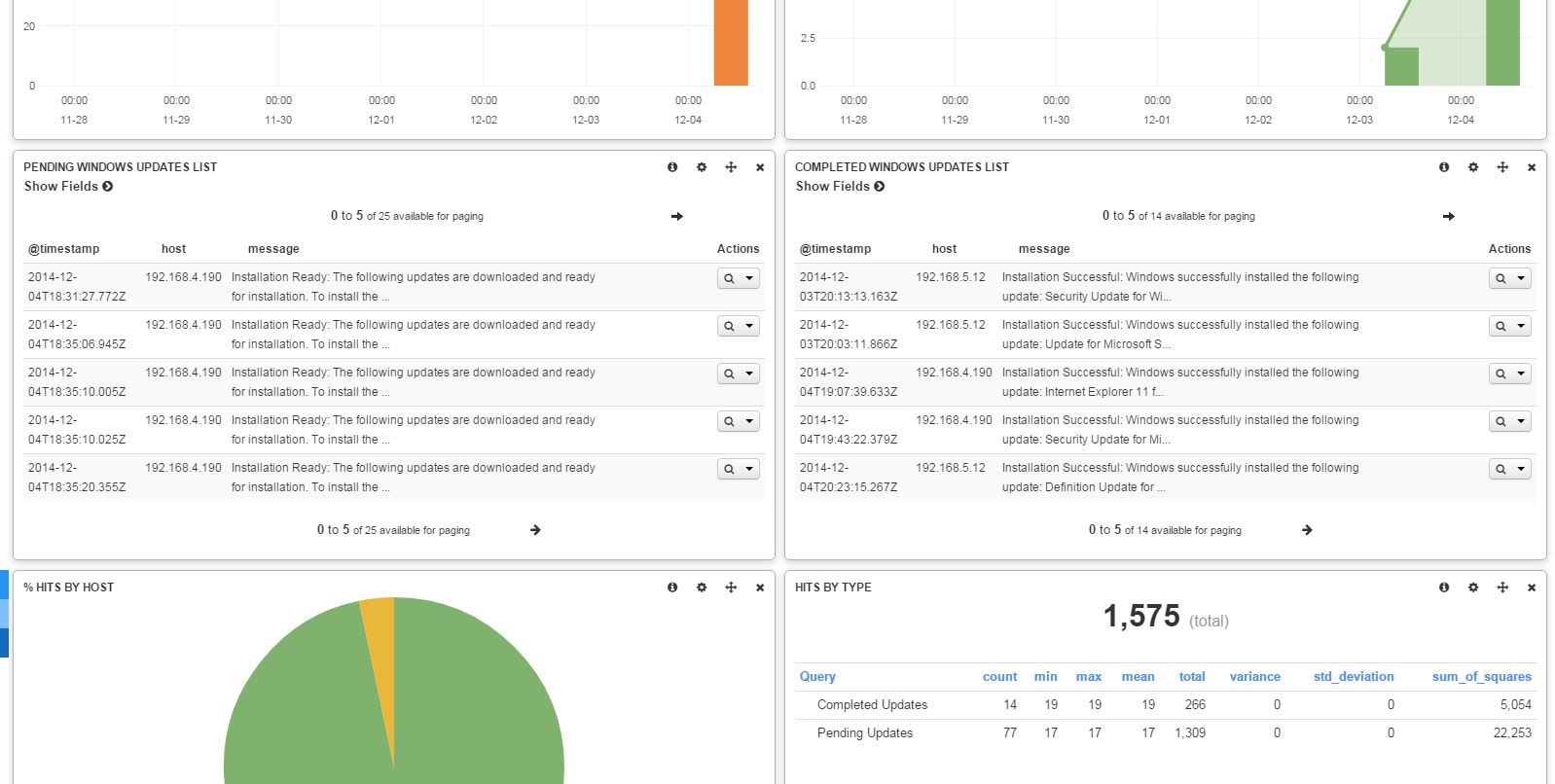The width and height of the screenshot is (1555, 784).
Task: Click completed message mentioning Definition Update
Action: pyautogui.click(x=1180, y=478)
